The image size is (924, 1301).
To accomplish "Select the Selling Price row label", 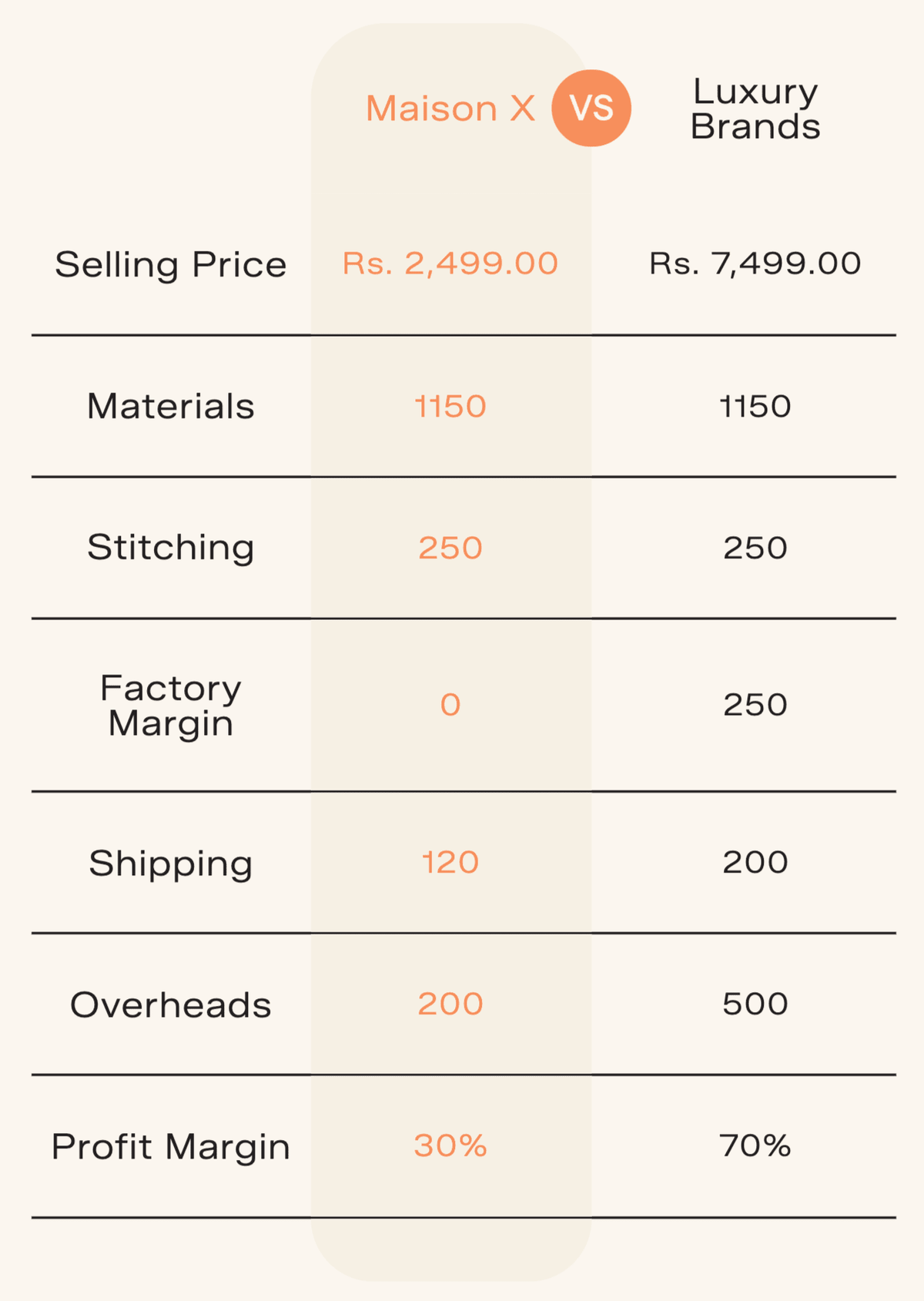I will click(171, 265).
